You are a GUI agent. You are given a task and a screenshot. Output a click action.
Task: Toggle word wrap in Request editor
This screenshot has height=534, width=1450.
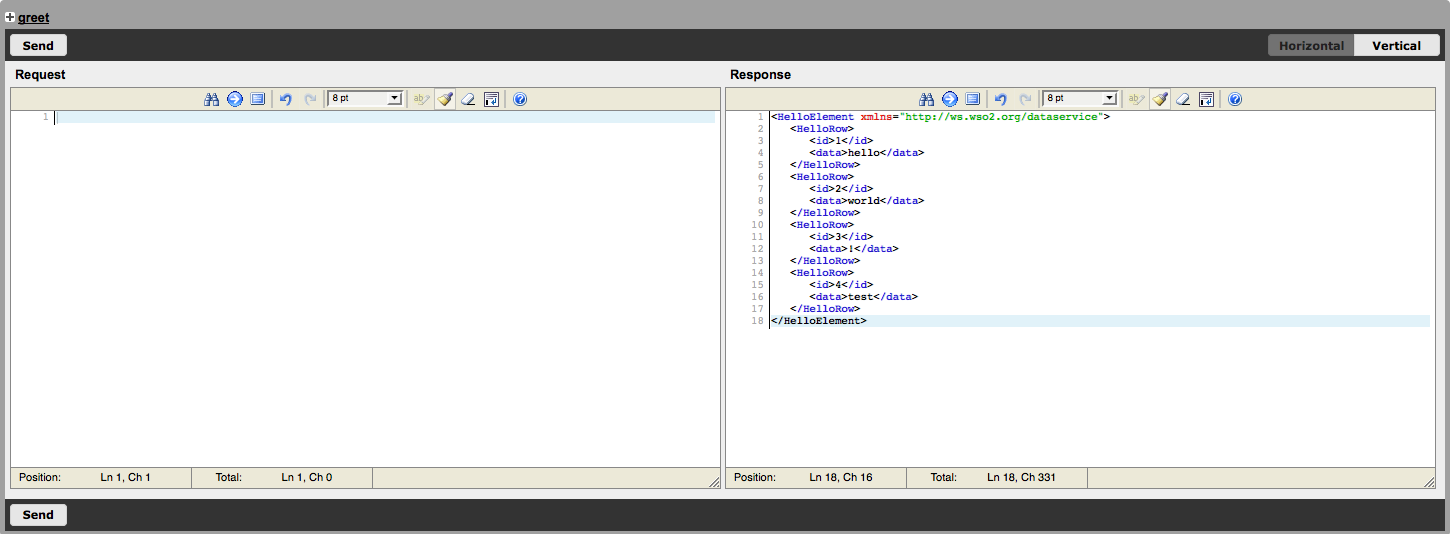[491, 99]
